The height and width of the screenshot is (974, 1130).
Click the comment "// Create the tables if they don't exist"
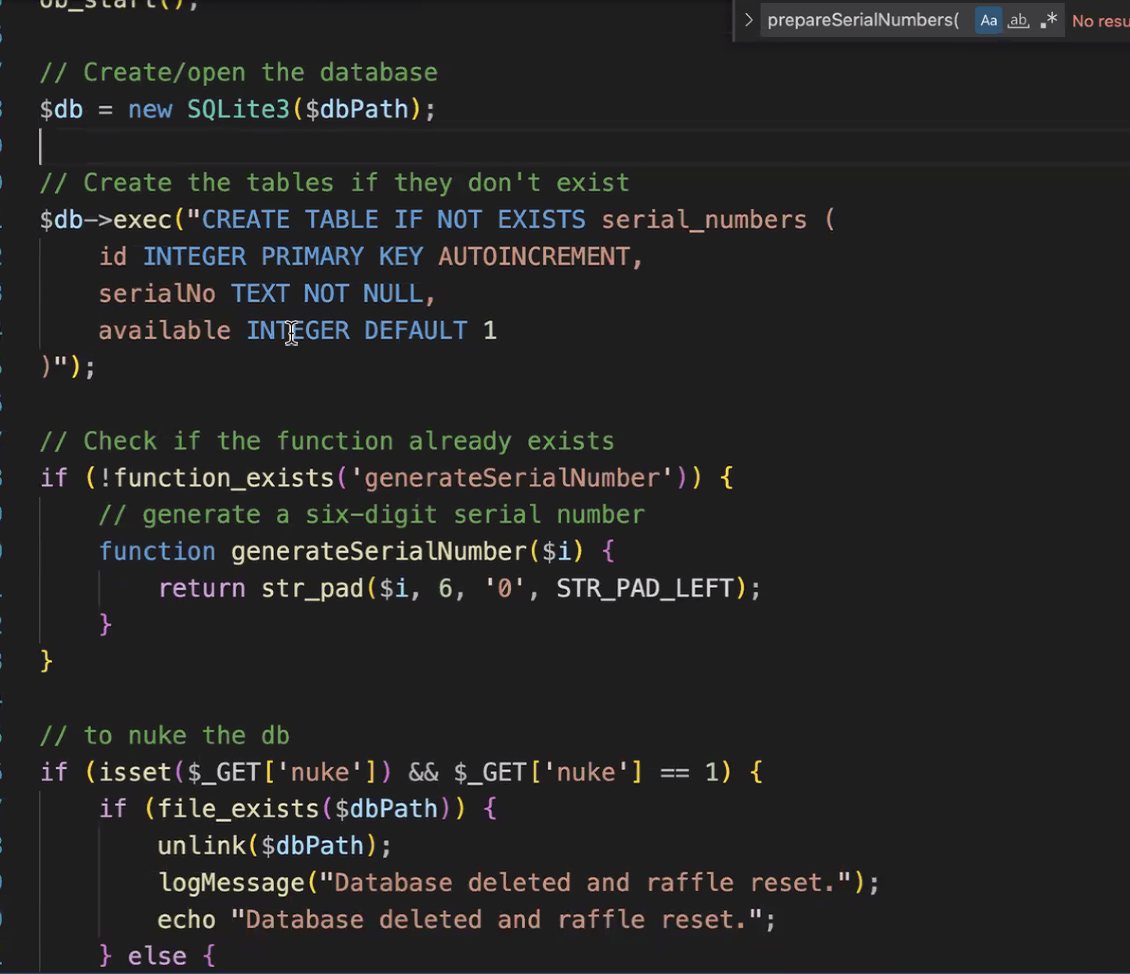(x=334, y=183)
